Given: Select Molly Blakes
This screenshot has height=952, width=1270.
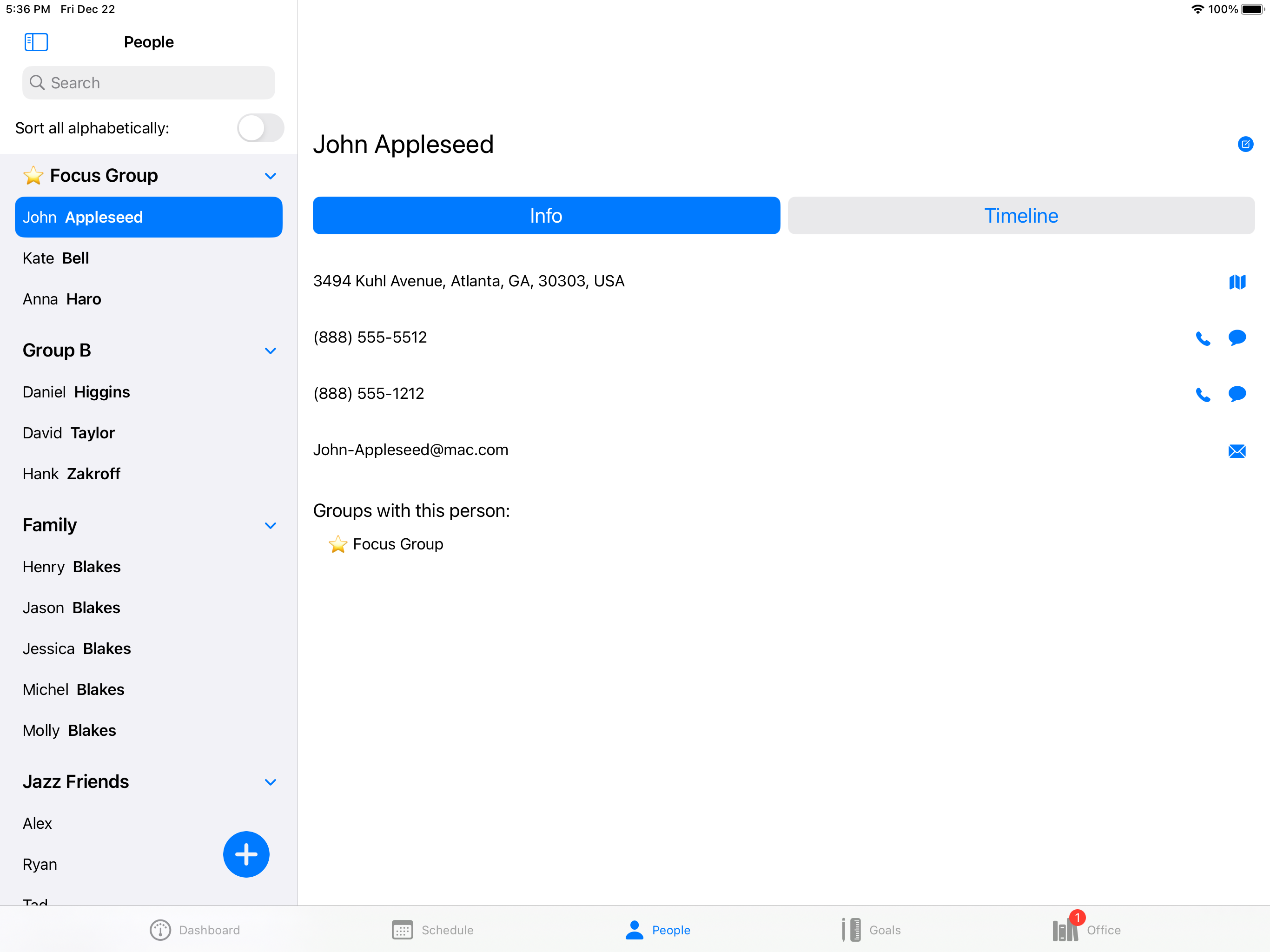Looking at the screenshot, I should [x=149, y=730].
